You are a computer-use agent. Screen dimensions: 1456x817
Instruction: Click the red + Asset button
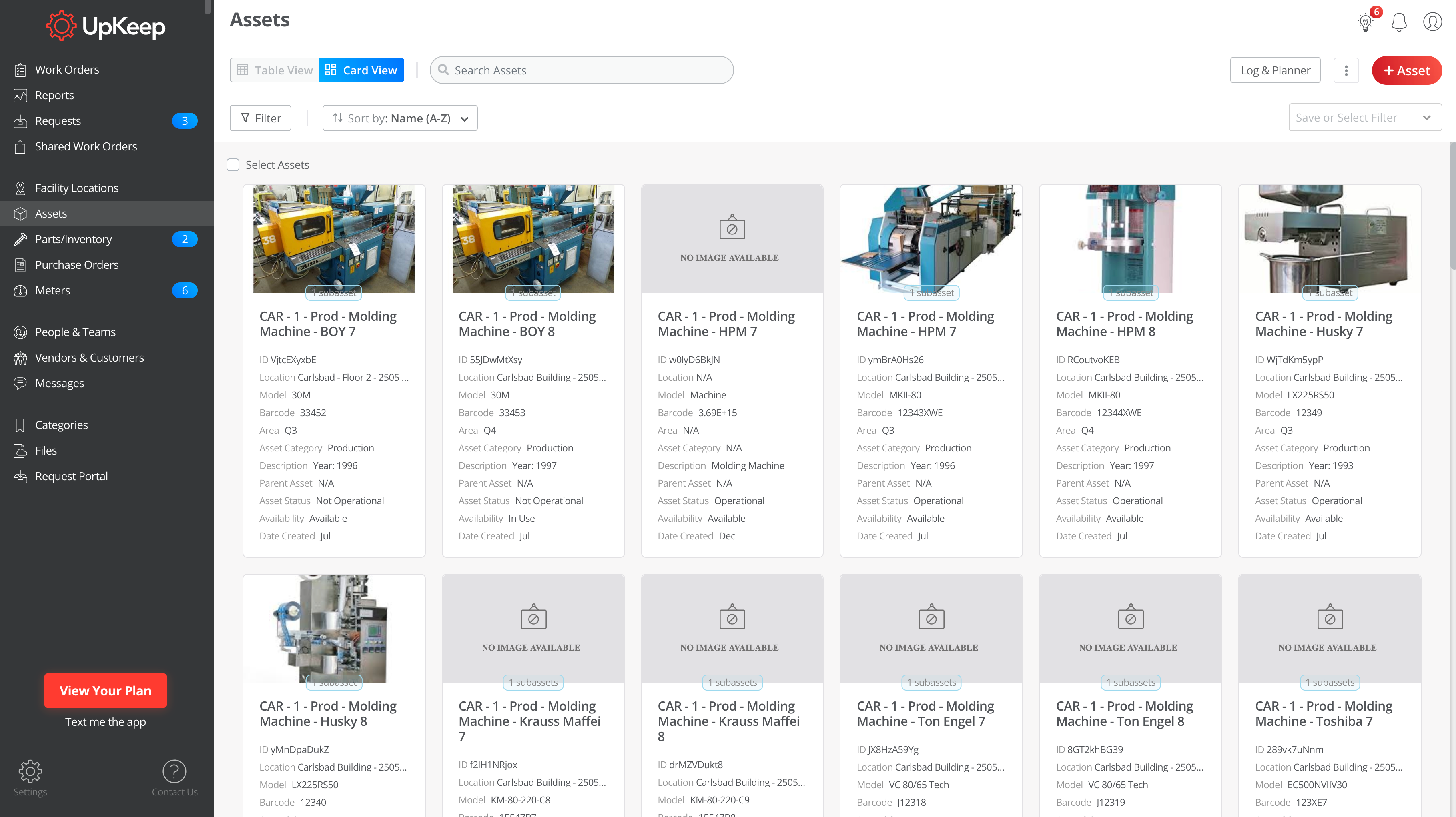[x=1406, y=71]
